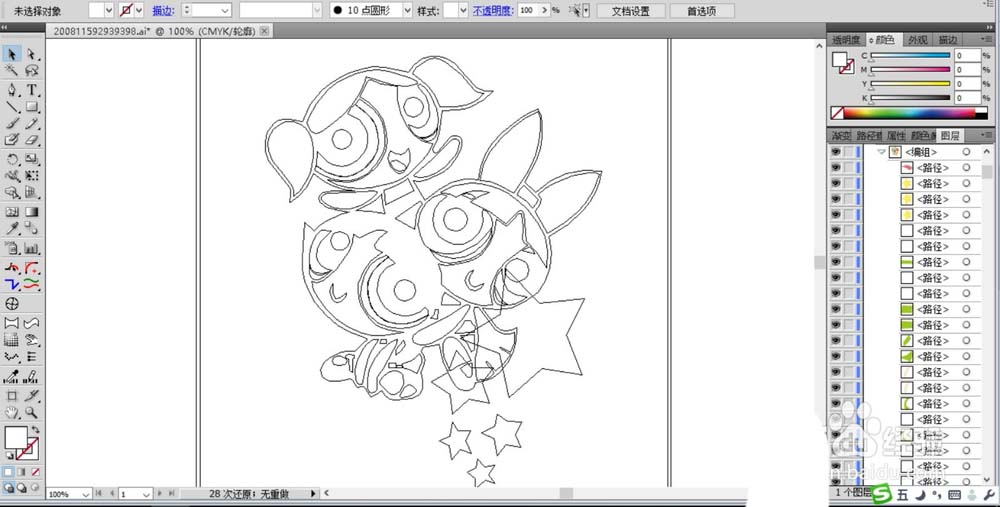Select the Scale tool
Viewport: 1000px width, 507px height.
point(31,159)
